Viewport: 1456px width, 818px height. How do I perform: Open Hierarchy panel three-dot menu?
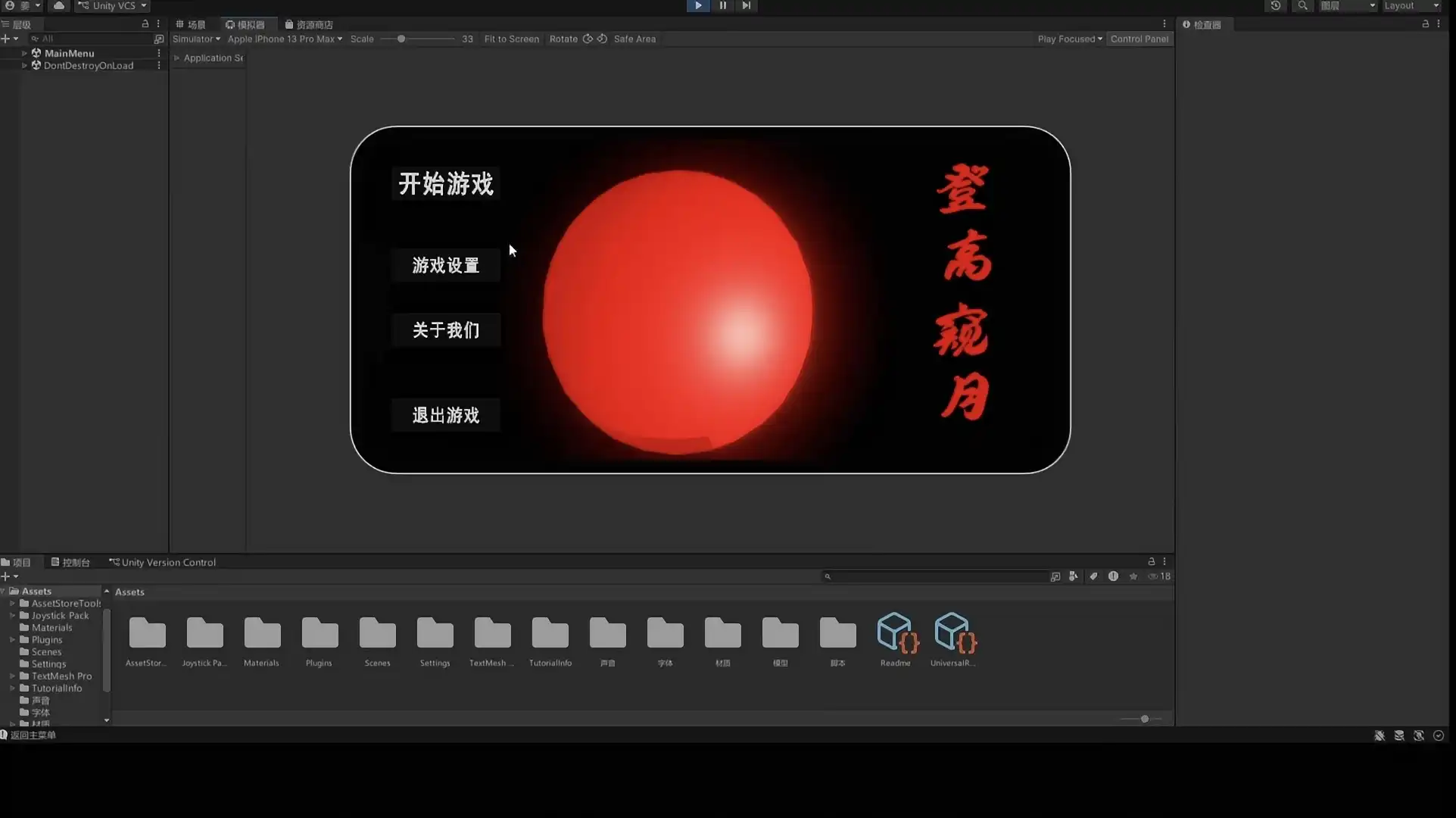pos(158,24)
